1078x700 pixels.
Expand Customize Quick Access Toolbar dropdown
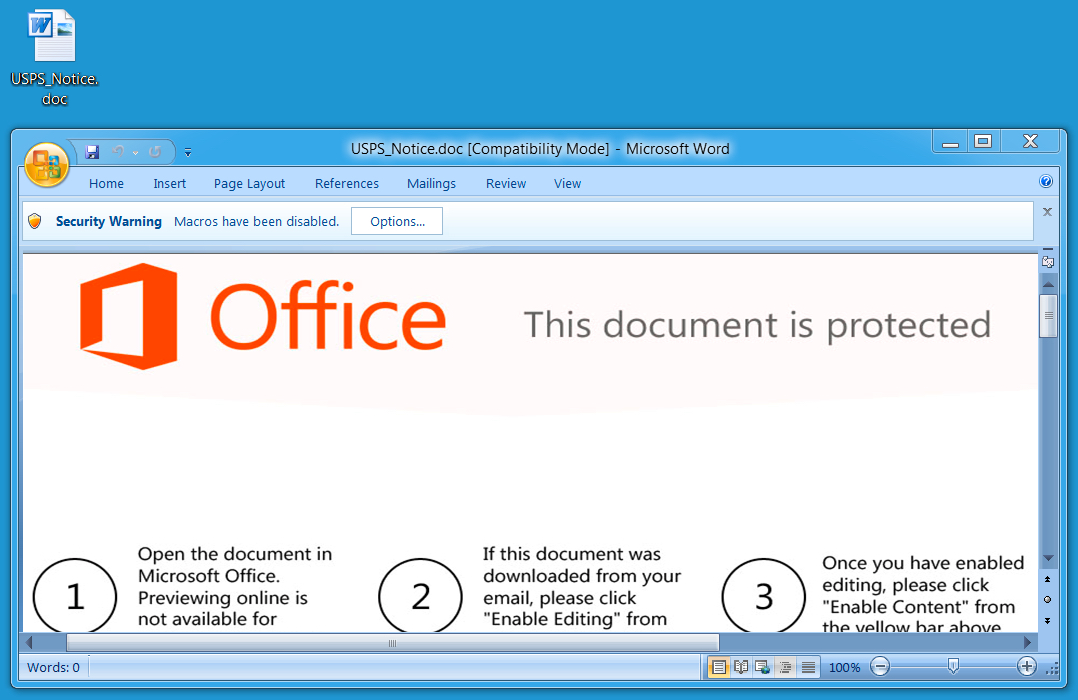click(188, 153)
